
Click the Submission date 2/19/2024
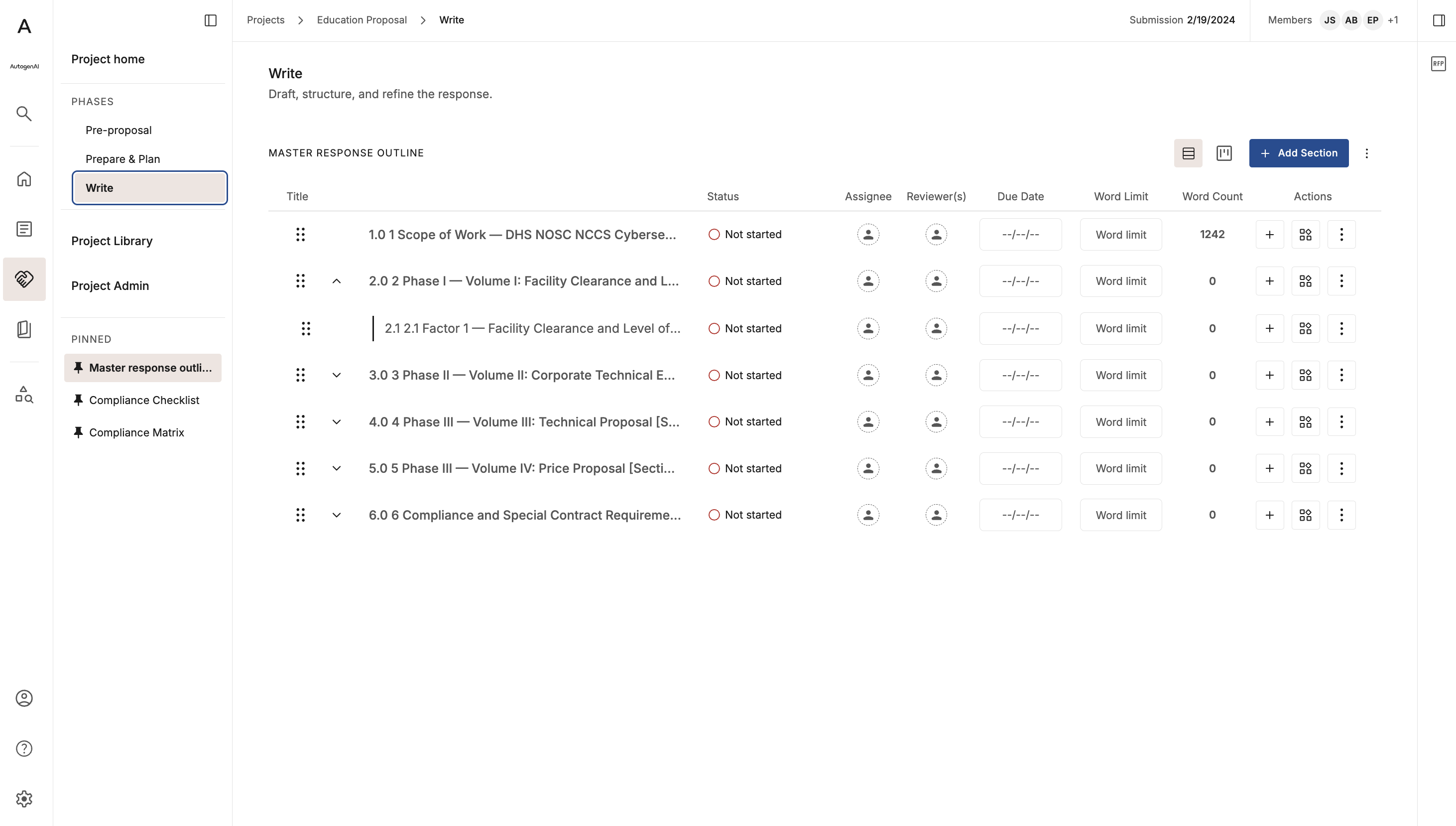click(x=1211, y=20)
